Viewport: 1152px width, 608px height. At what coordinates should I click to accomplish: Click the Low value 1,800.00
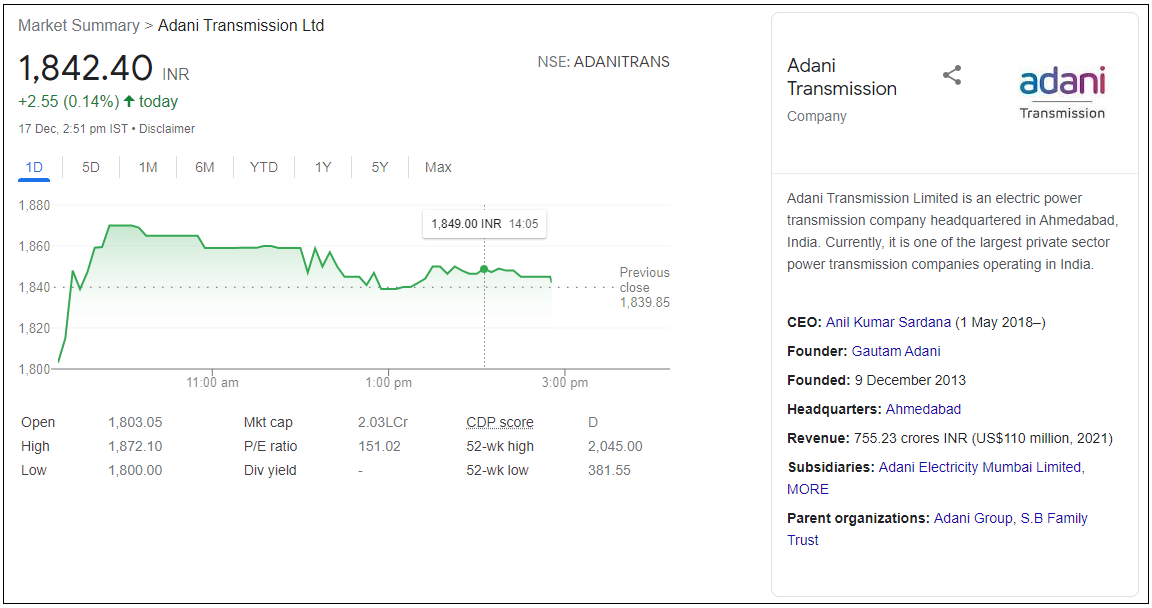tap(135, 470)
